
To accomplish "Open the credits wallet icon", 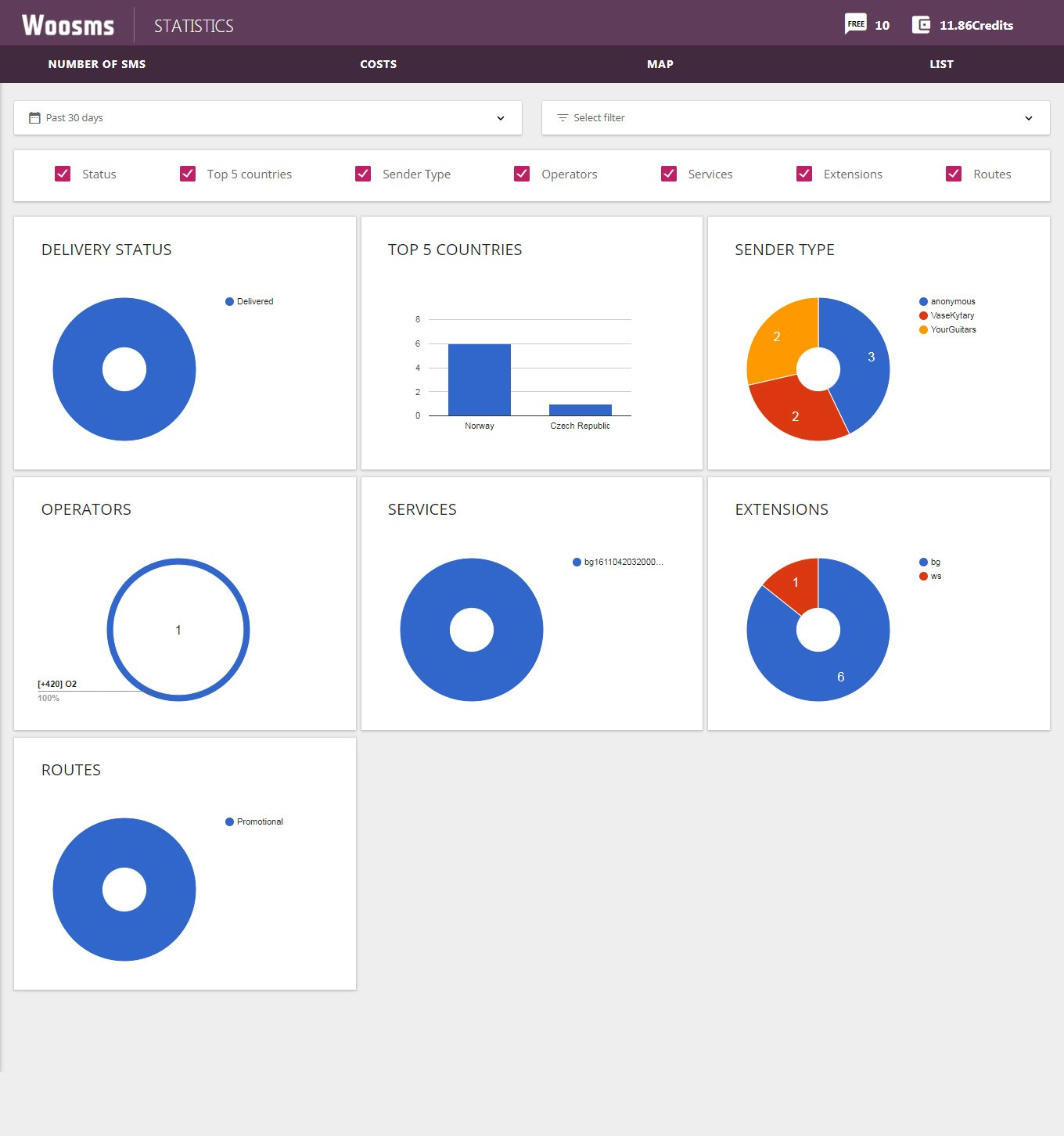I will click(920, 24).
